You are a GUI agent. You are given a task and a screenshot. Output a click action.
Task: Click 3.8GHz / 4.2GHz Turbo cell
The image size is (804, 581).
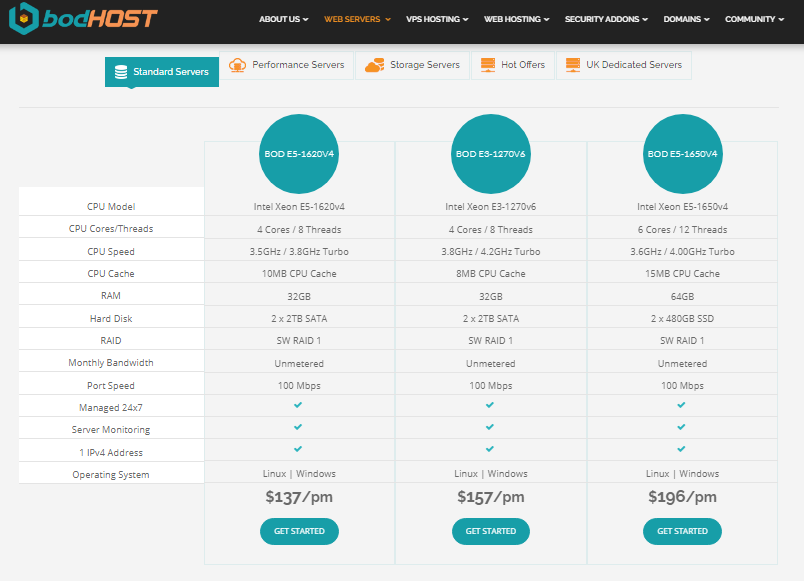click(x=491, y=252)
